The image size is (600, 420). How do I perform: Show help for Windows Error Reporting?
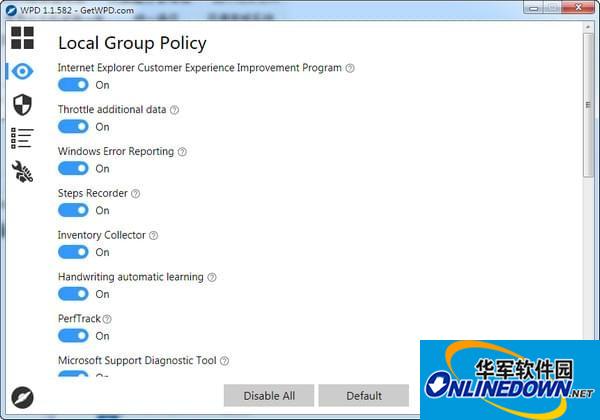pos(182,152)
